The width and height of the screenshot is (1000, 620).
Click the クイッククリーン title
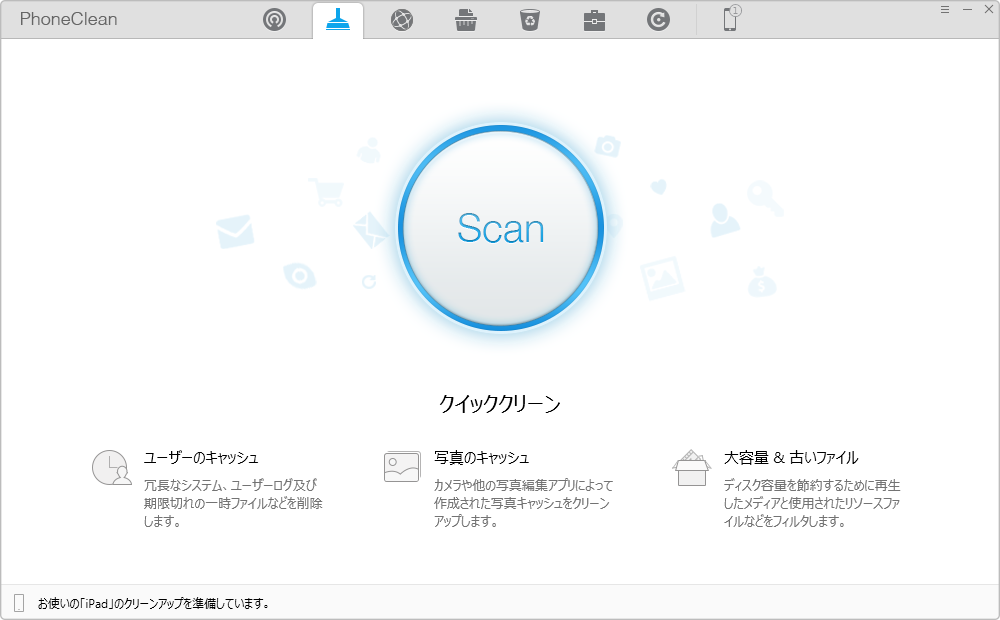(x=500, y=404)
